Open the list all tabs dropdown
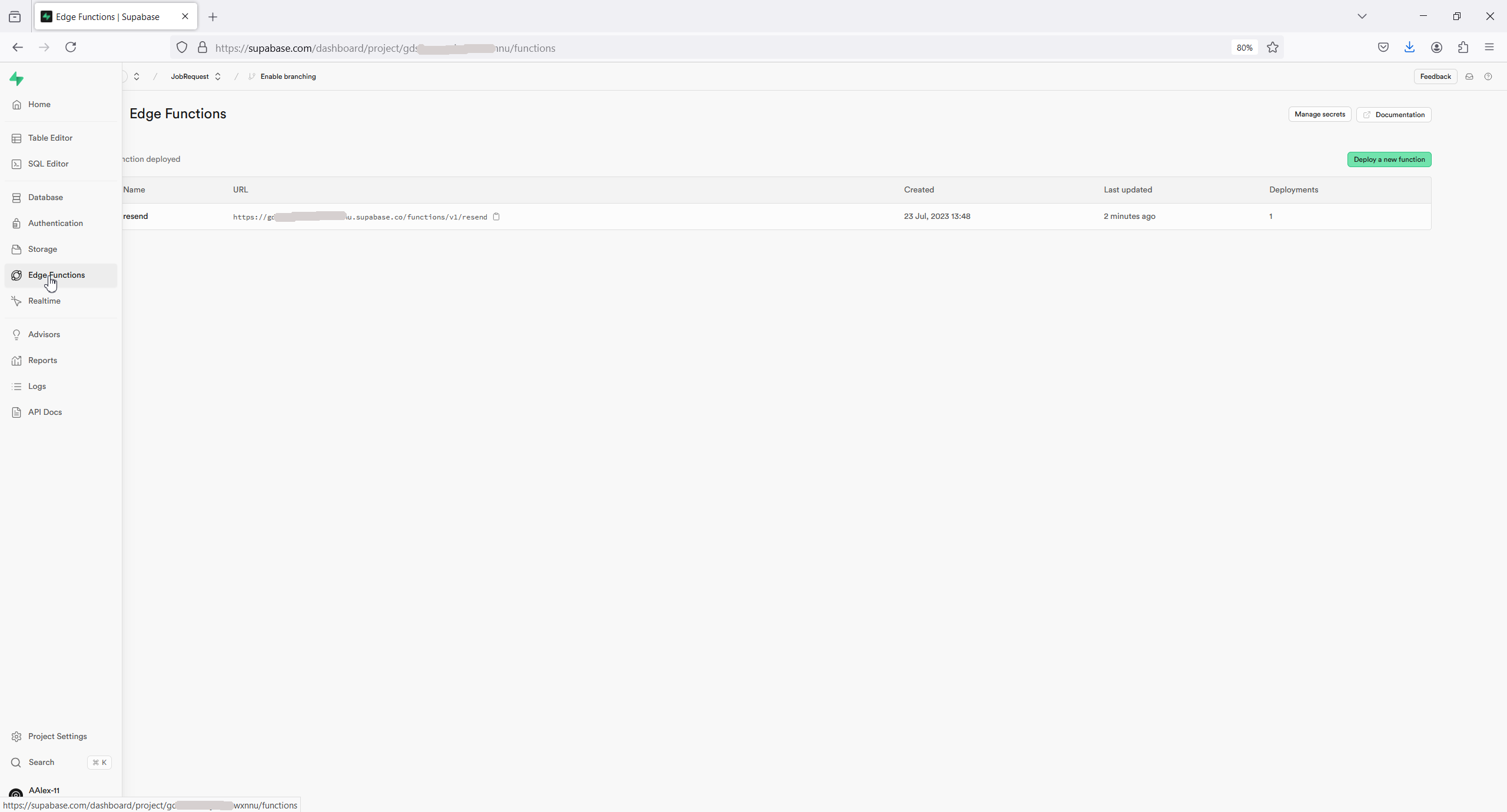 click(x=1362, y=16)
